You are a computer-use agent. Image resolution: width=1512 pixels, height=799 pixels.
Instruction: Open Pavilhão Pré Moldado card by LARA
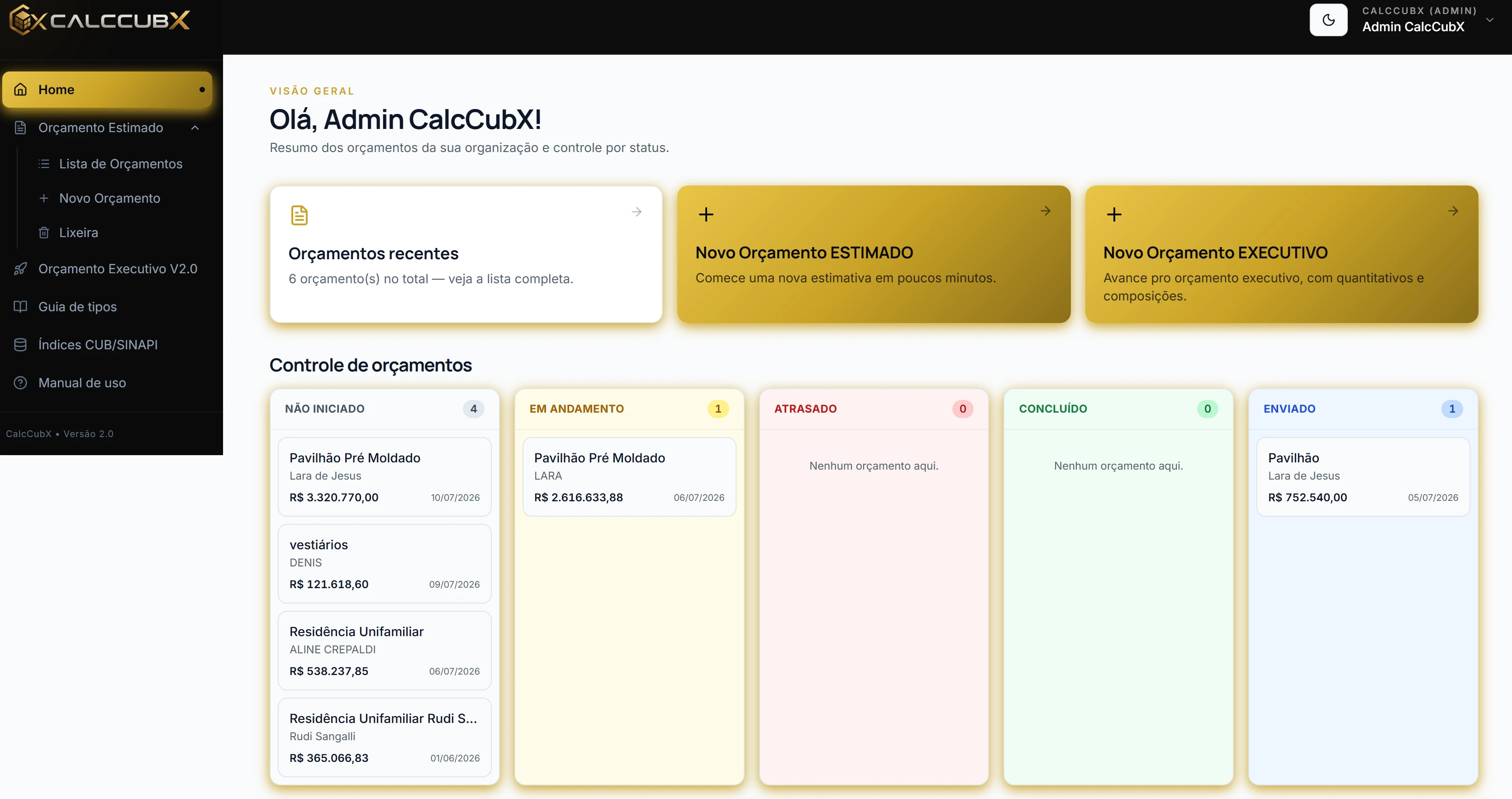click(x=629, y=477)
